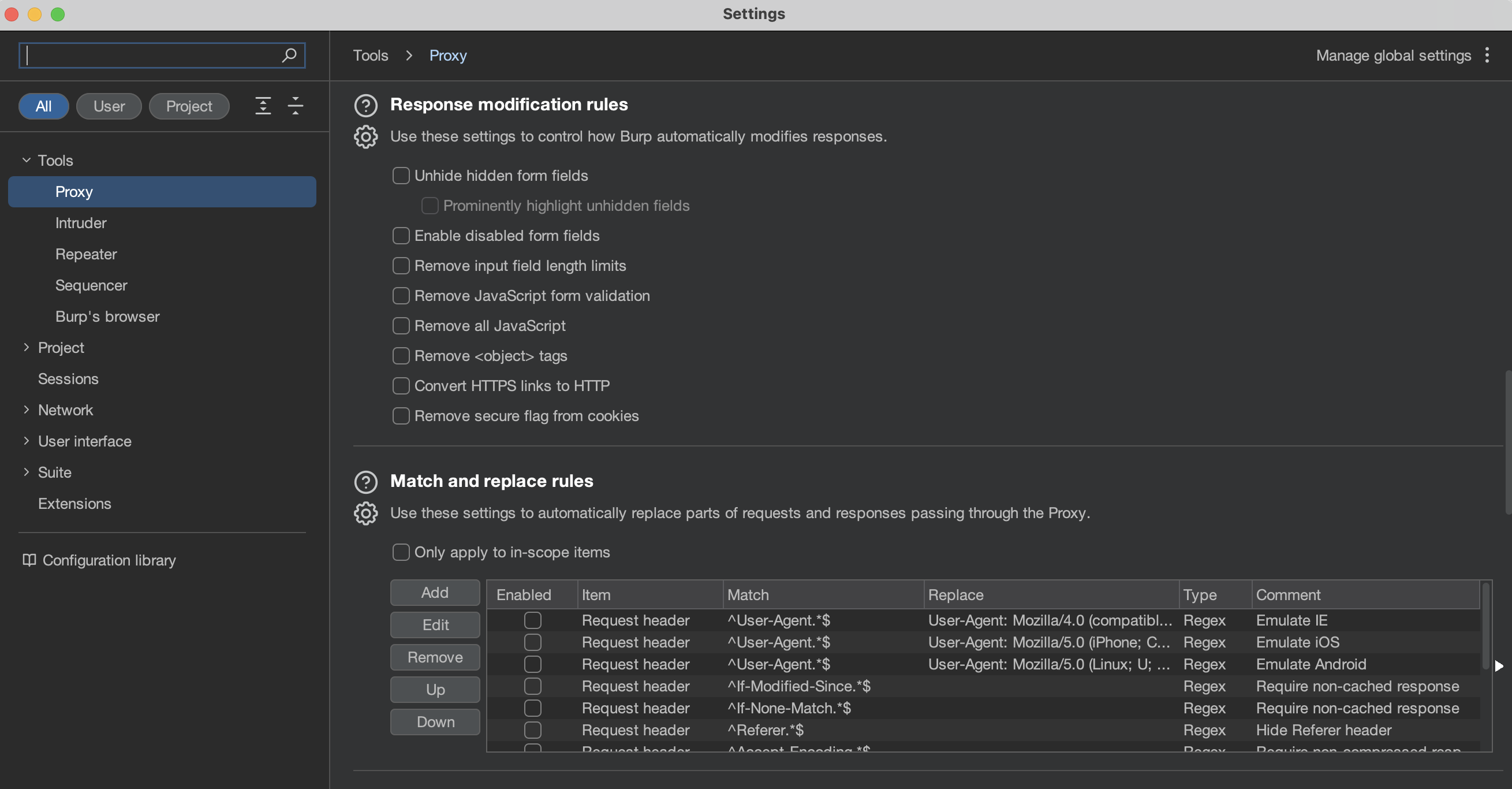Click the collapse all sections icon

(295, 106)
